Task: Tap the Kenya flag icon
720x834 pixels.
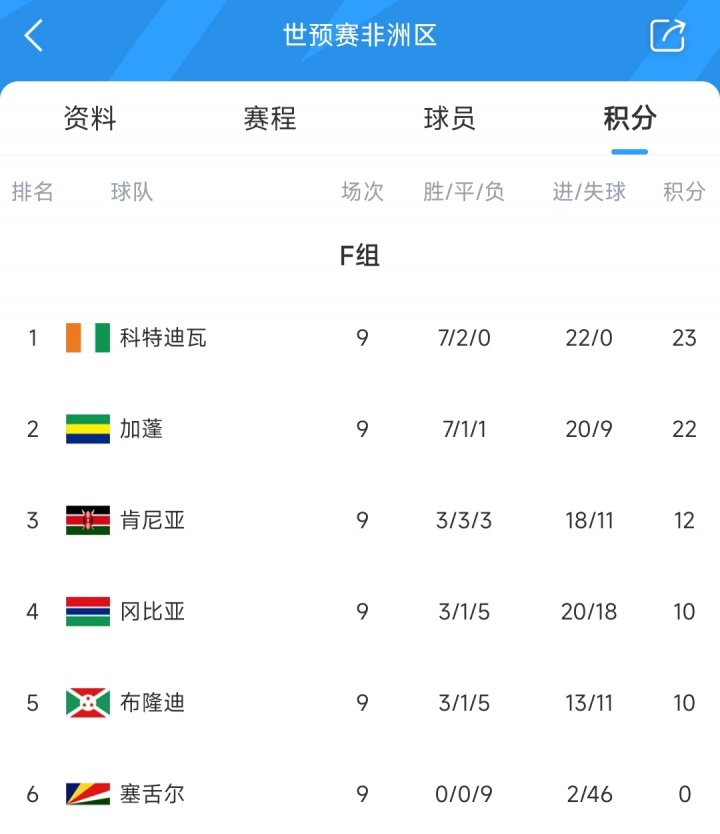Action: click(88, 520)
